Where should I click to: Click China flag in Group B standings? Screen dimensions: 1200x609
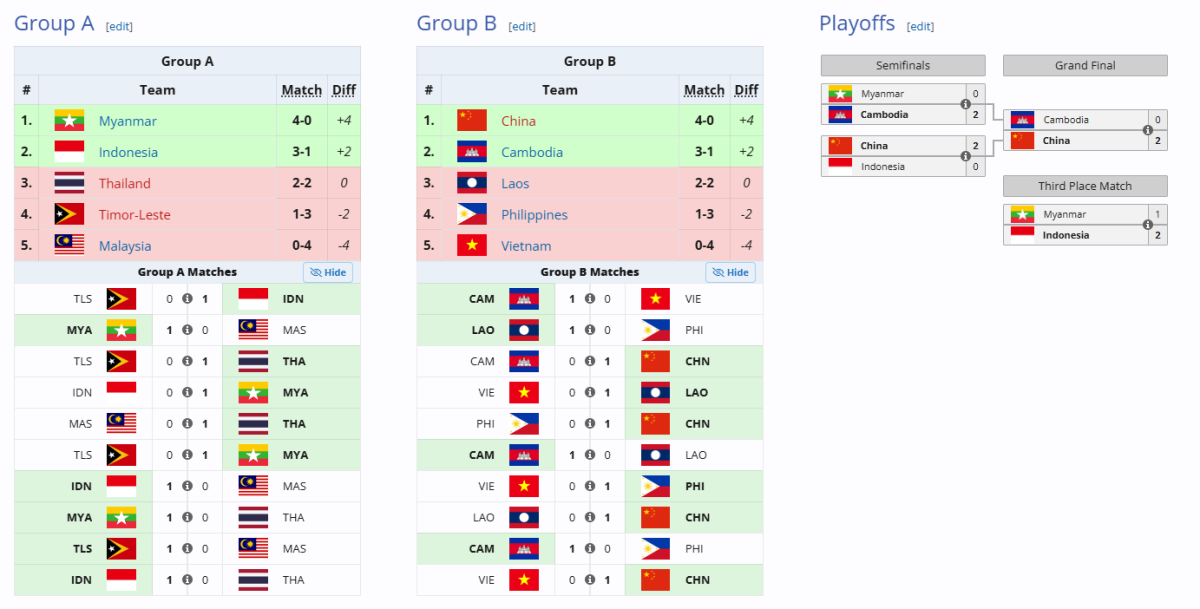(471, 121)
